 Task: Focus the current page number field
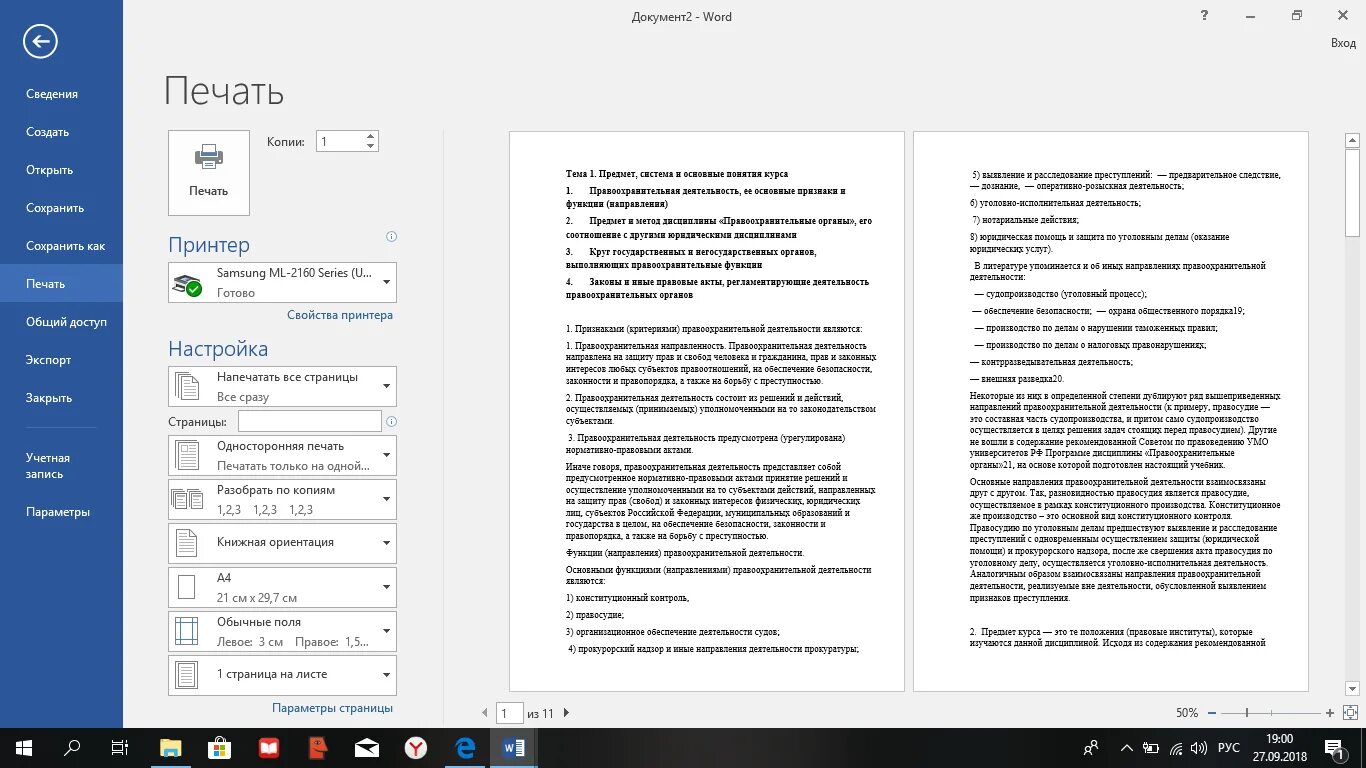(x=510, y=713)
